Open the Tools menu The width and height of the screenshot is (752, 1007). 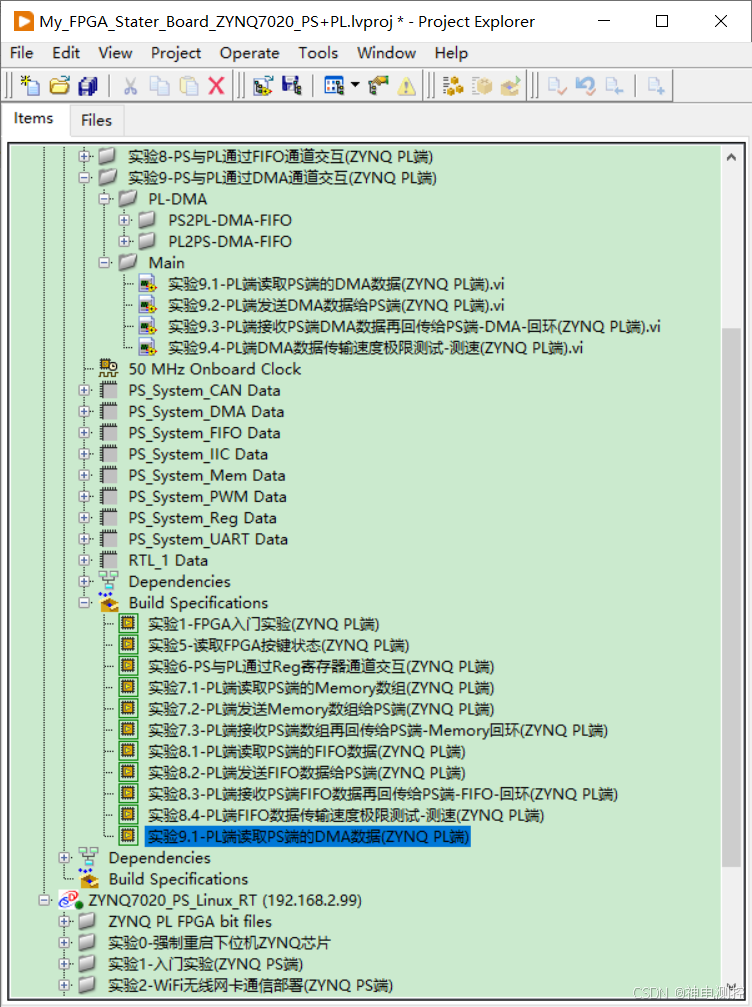click(318, 53)
